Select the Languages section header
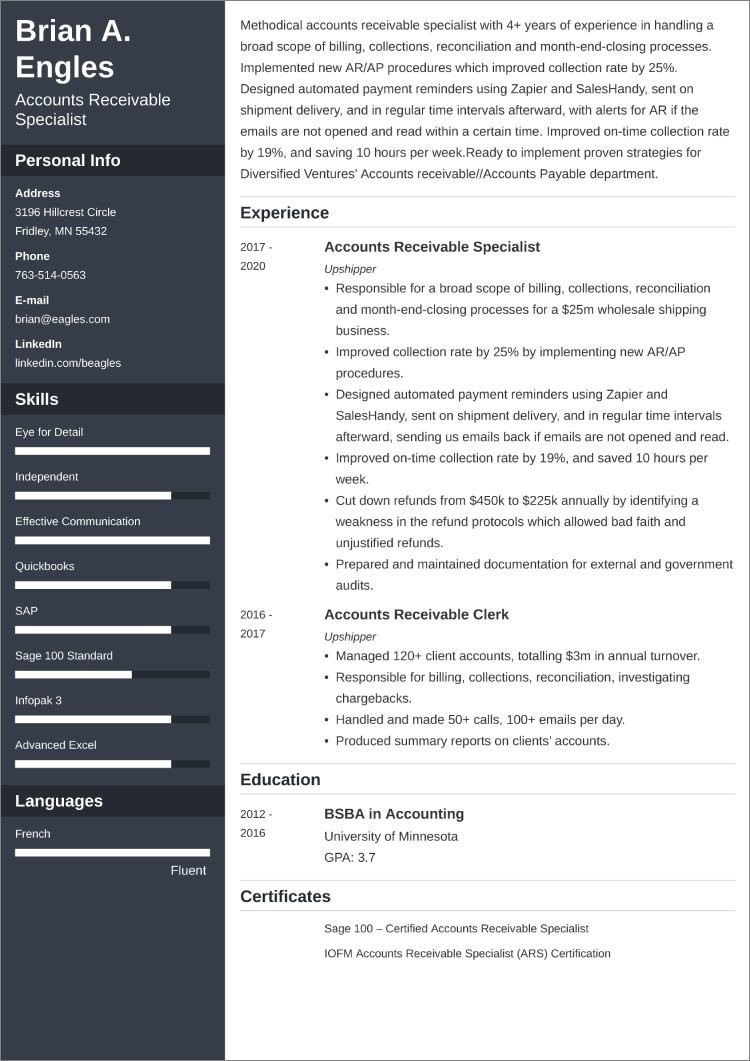This screenshot has width=750, height=1061. tap(59, 801)
